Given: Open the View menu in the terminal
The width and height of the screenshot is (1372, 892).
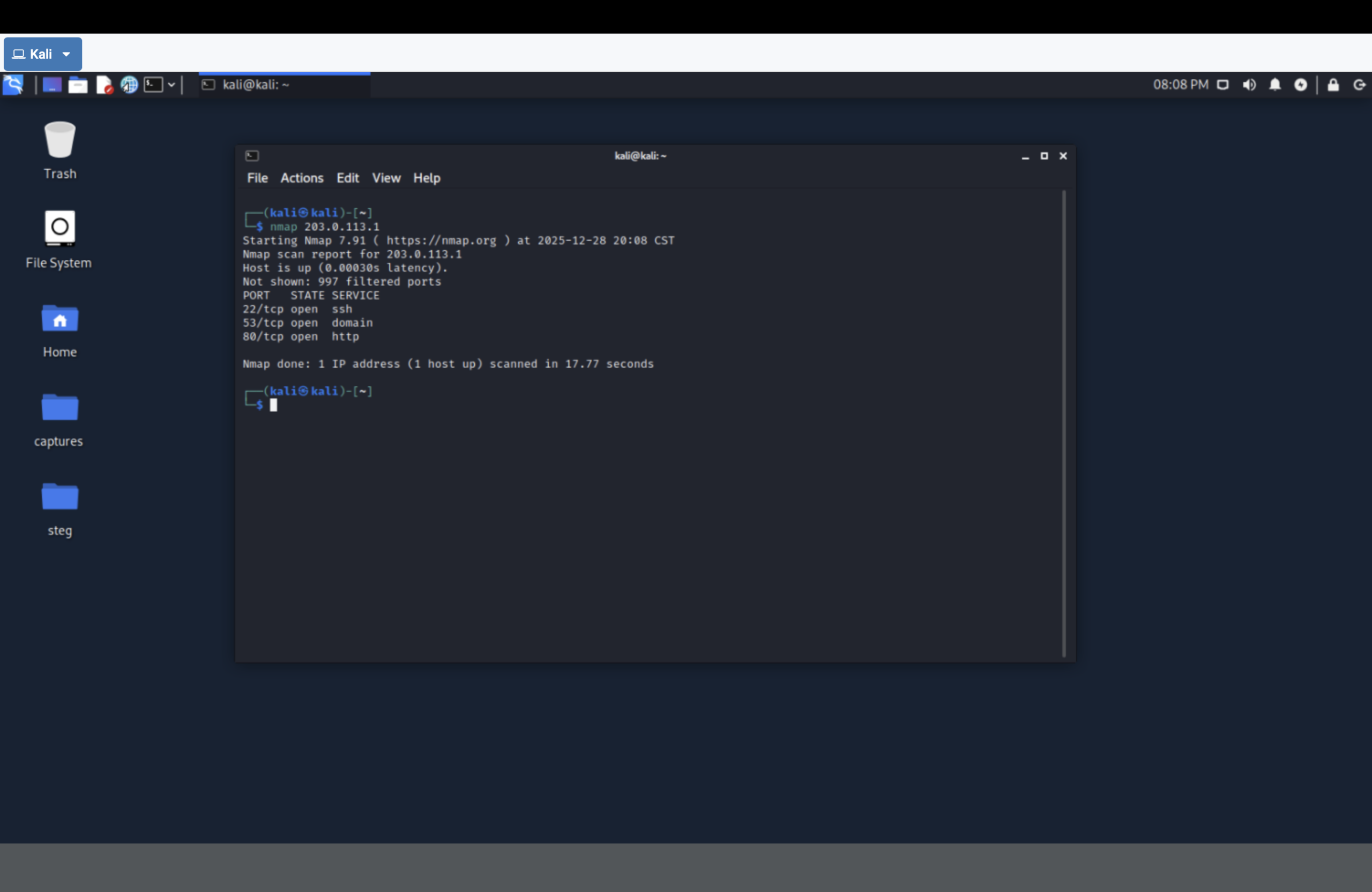Looking at the screenshot, I should 386,177.
